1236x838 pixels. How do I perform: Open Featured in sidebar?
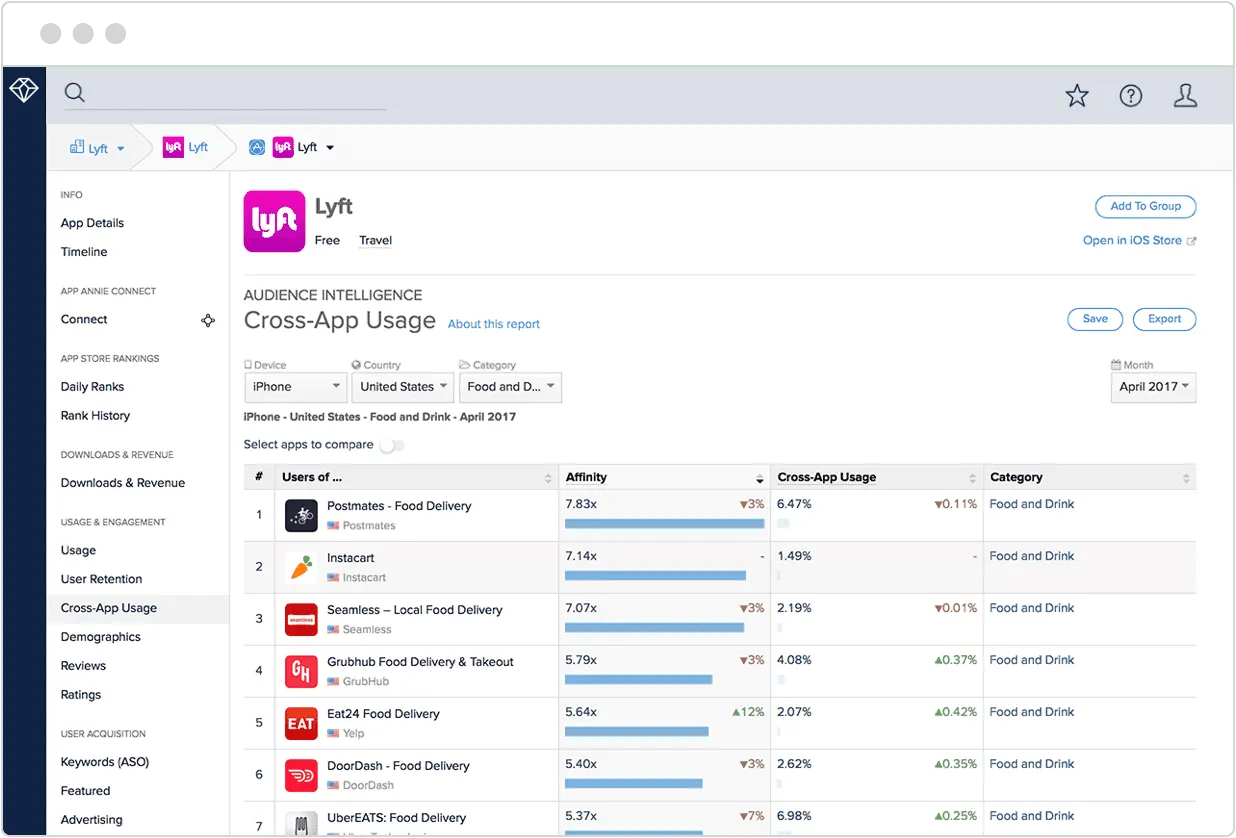click(85, 791)
